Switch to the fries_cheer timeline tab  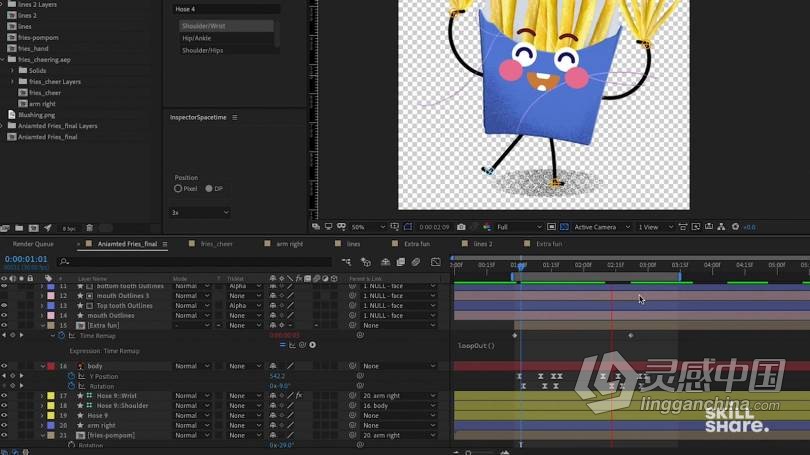[x=216, y=244]
